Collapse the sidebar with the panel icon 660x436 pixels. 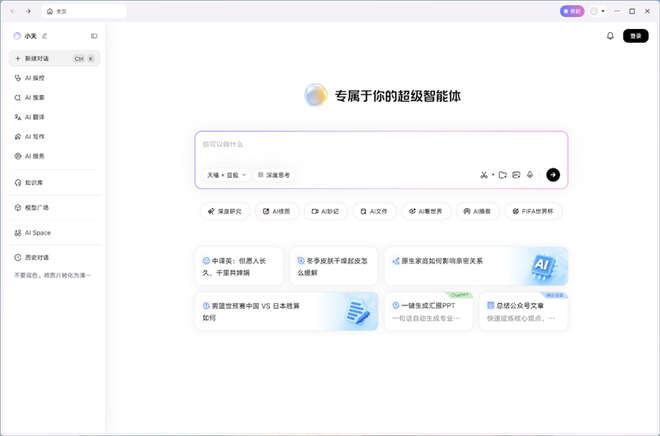click(94, 36)
